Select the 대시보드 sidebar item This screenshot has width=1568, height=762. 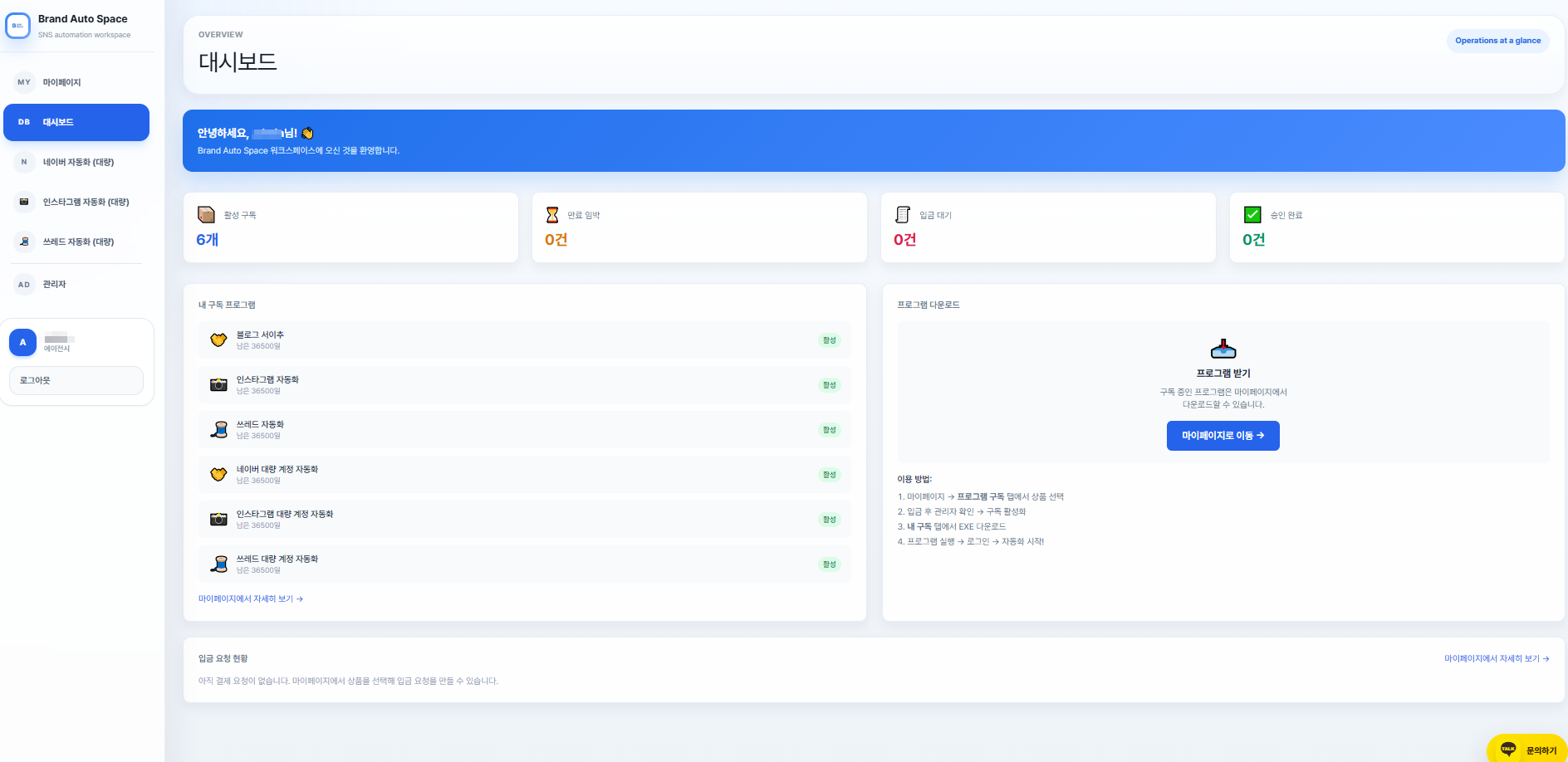(x=76, y=122)
